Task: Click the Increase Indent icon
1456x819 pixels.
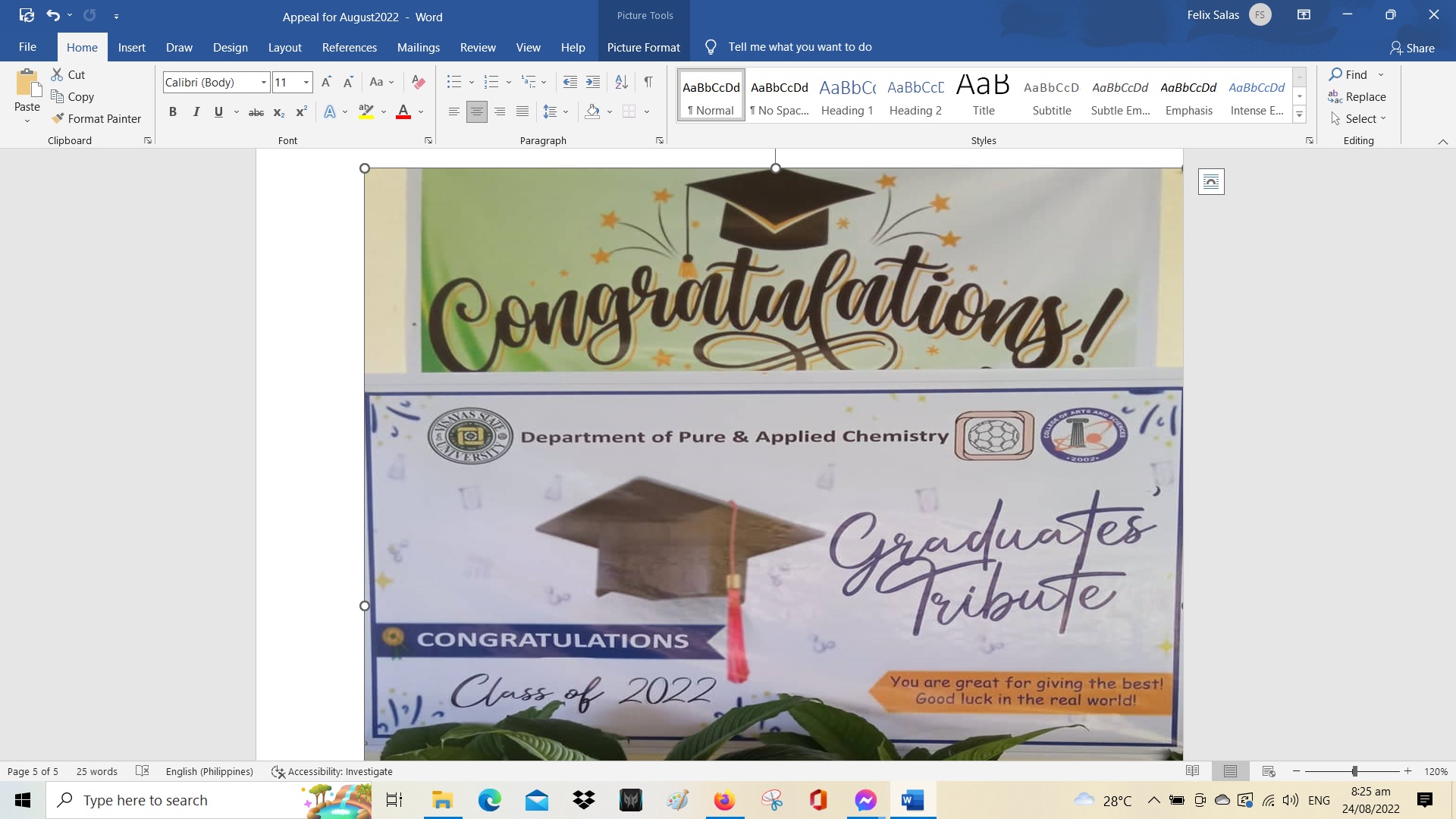Action: click(593, 82)
